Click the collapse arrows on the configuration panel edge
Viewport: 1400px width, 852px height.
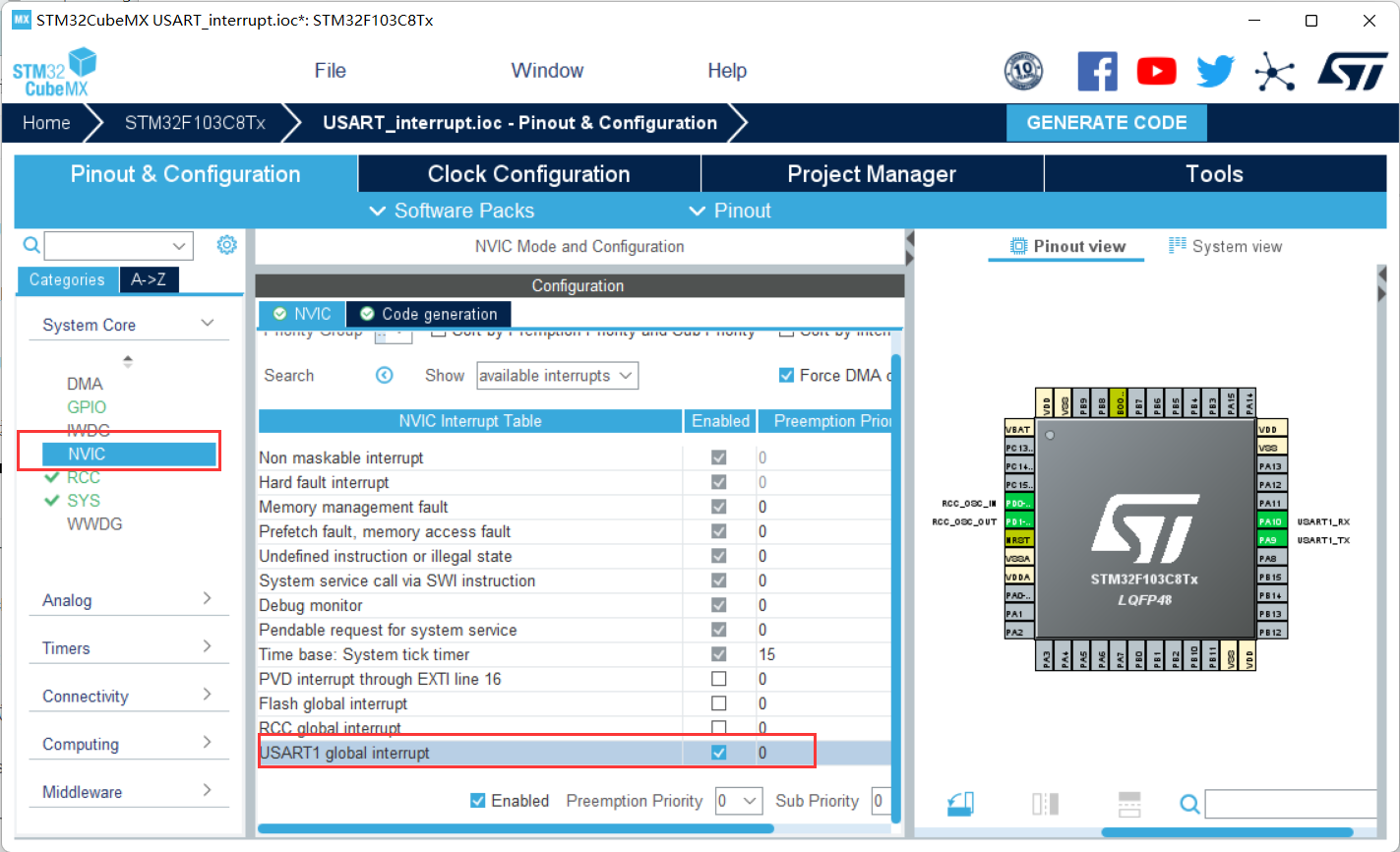click(910, 248)
